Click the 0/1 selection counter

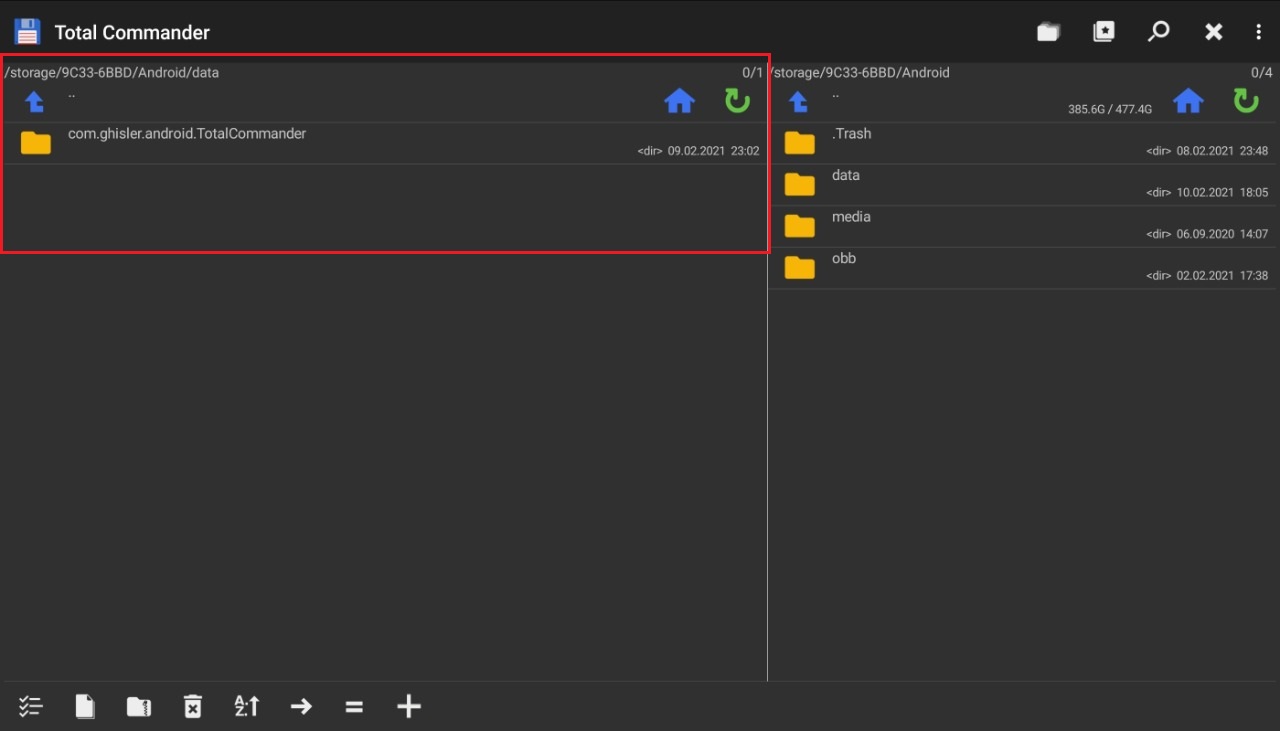[x=752, y=72]
